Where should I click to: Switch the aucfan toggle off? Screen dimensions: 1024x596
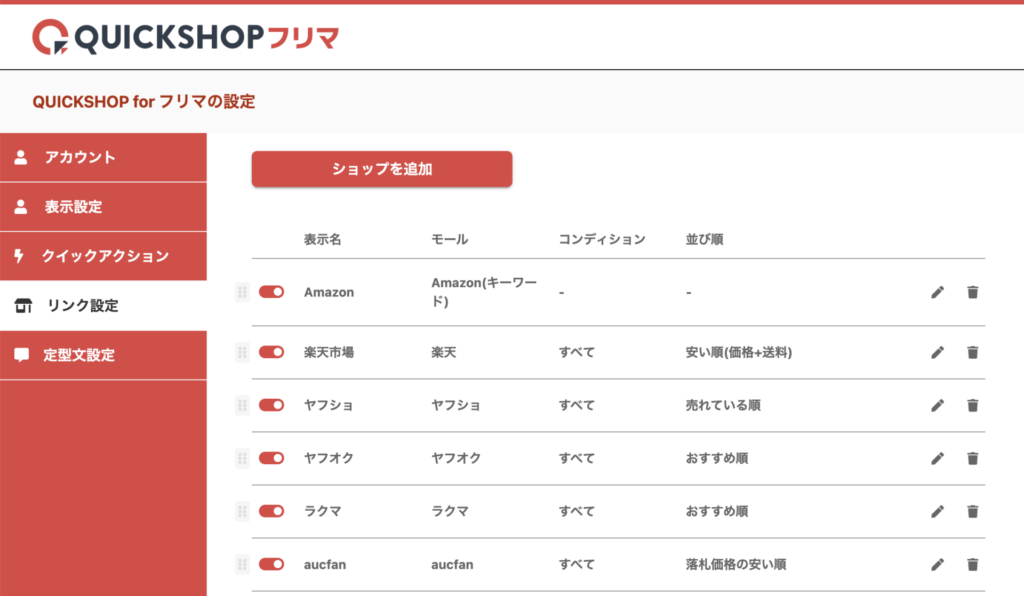pos(271,564)
